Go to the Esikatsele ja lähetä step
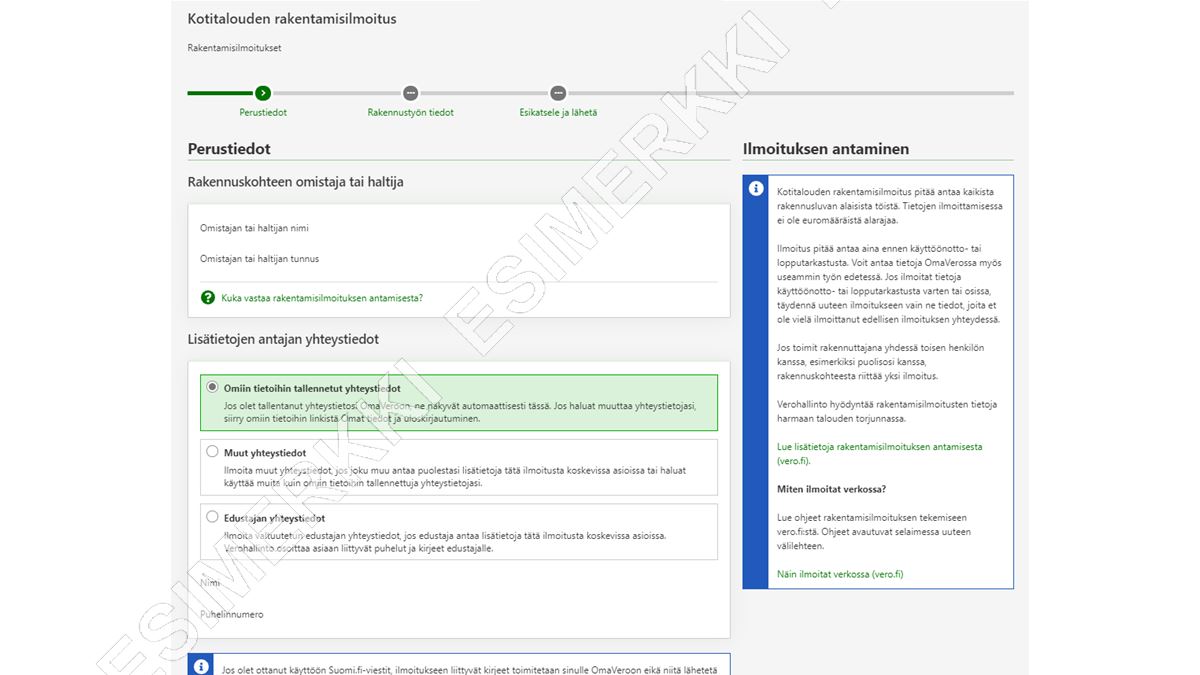 tap(558, 113)
